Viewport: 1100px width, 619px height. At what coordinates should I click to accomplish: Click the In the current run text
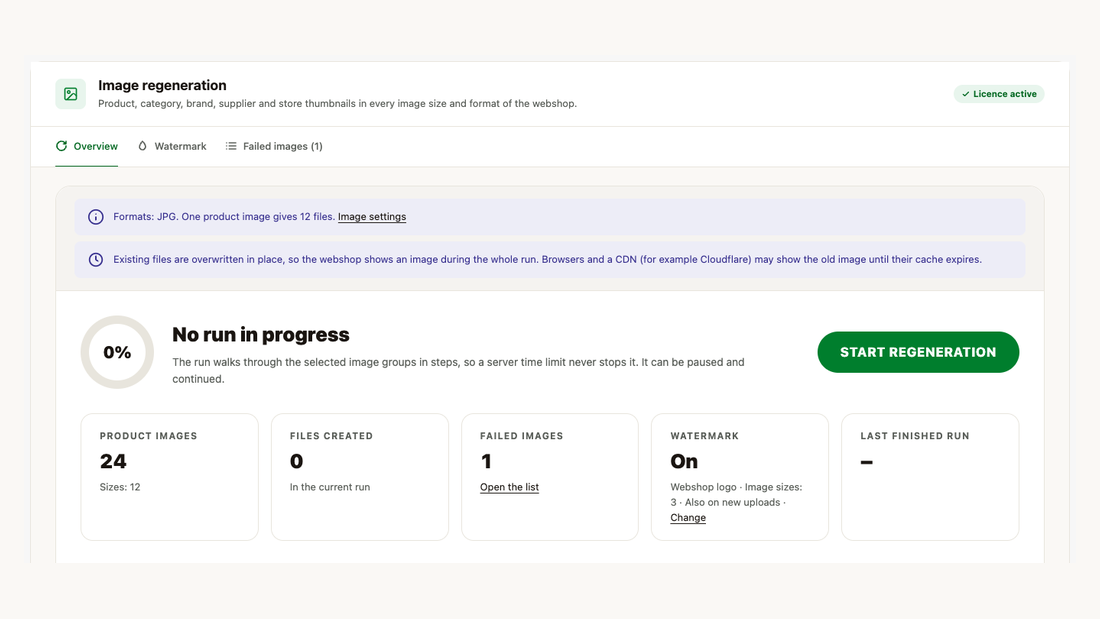tap(330, 487)
